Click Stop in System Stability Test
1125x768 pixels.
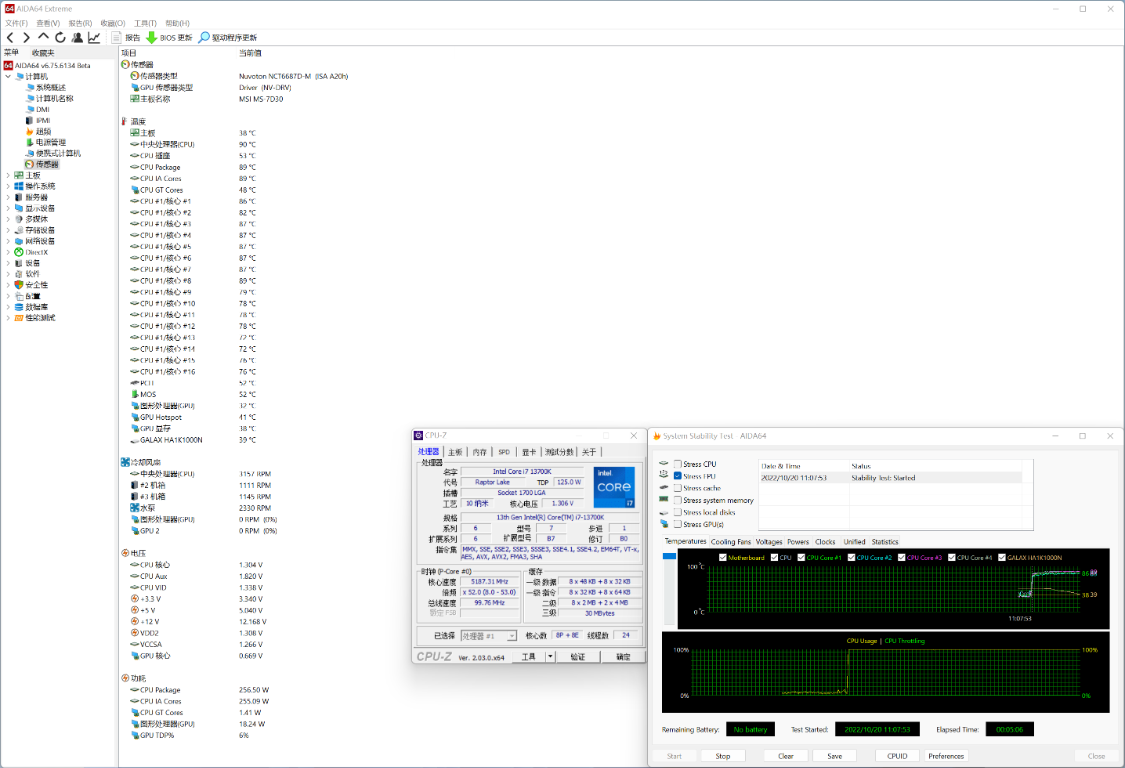[722, 756]
